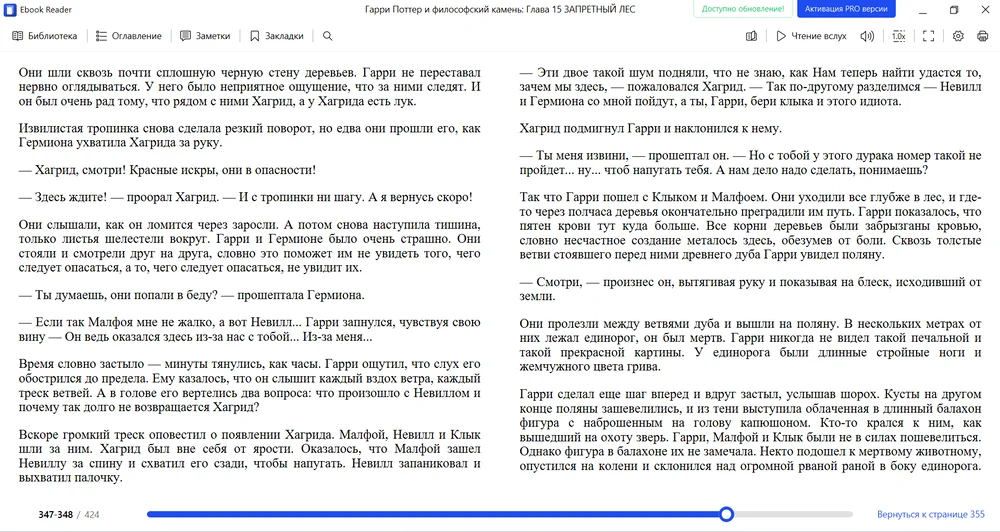Viewport: 1000px width, 532px height.
Task: Click the page number 347-348 field
Action: coord(55,514)
